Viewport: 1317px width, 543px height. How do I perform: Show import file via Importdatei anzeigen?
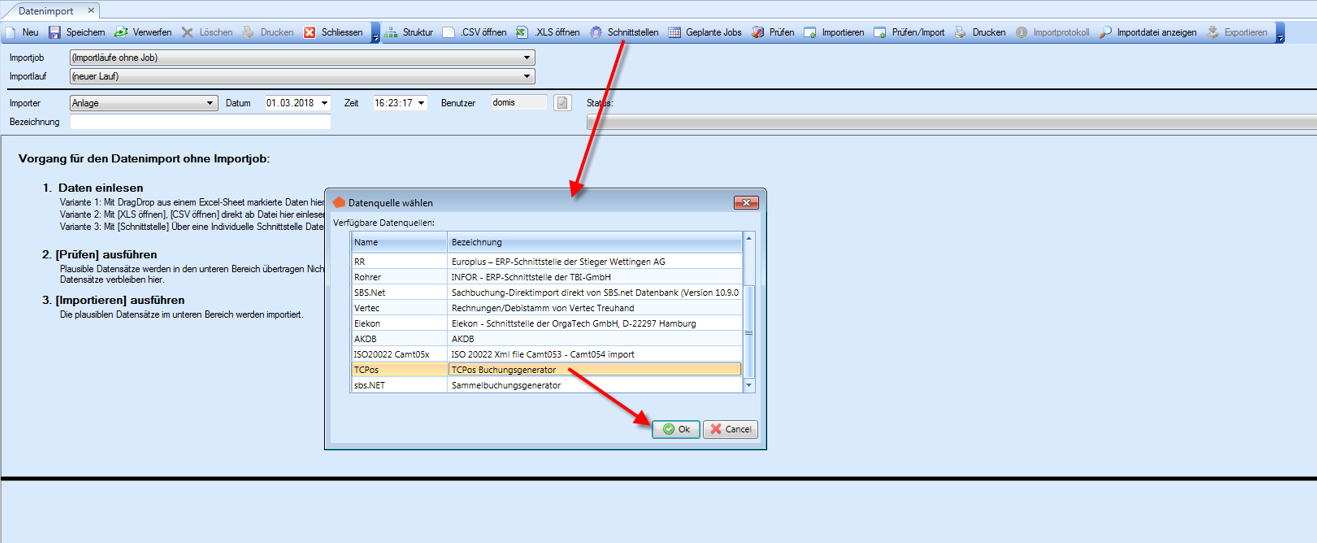(1147, 32)
